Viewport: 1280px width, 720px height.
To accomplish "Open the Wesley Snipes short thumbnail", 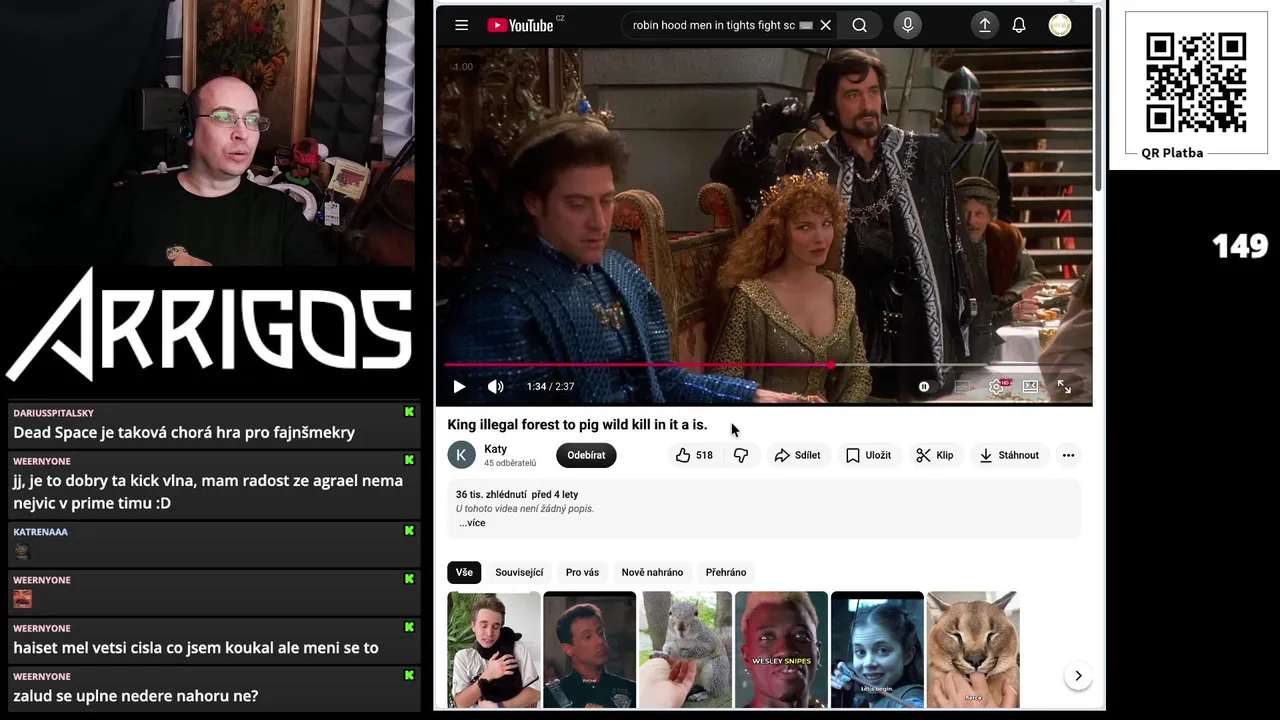I will [781, 650].
